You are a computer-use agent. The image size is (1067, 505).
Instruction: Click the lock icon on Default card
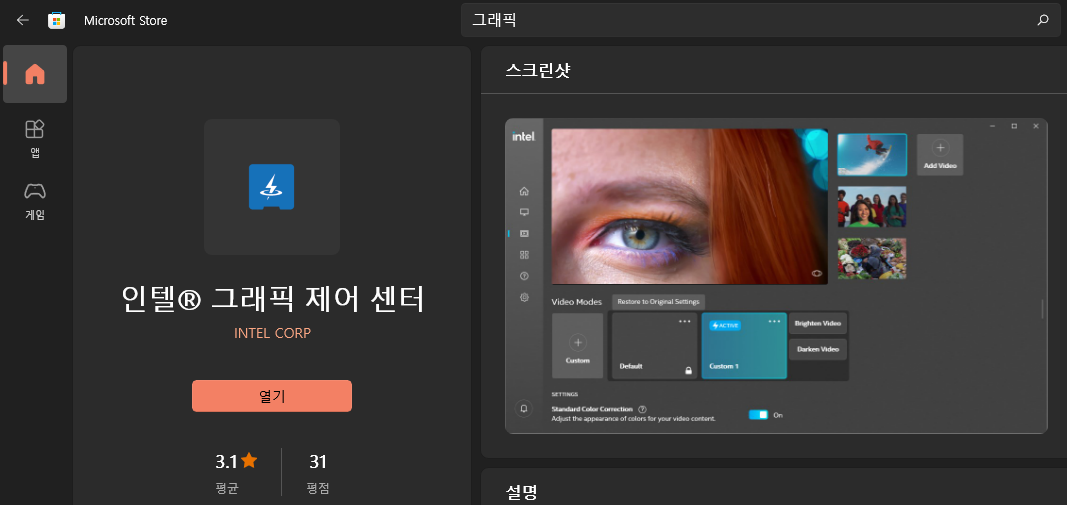(688, 371)
